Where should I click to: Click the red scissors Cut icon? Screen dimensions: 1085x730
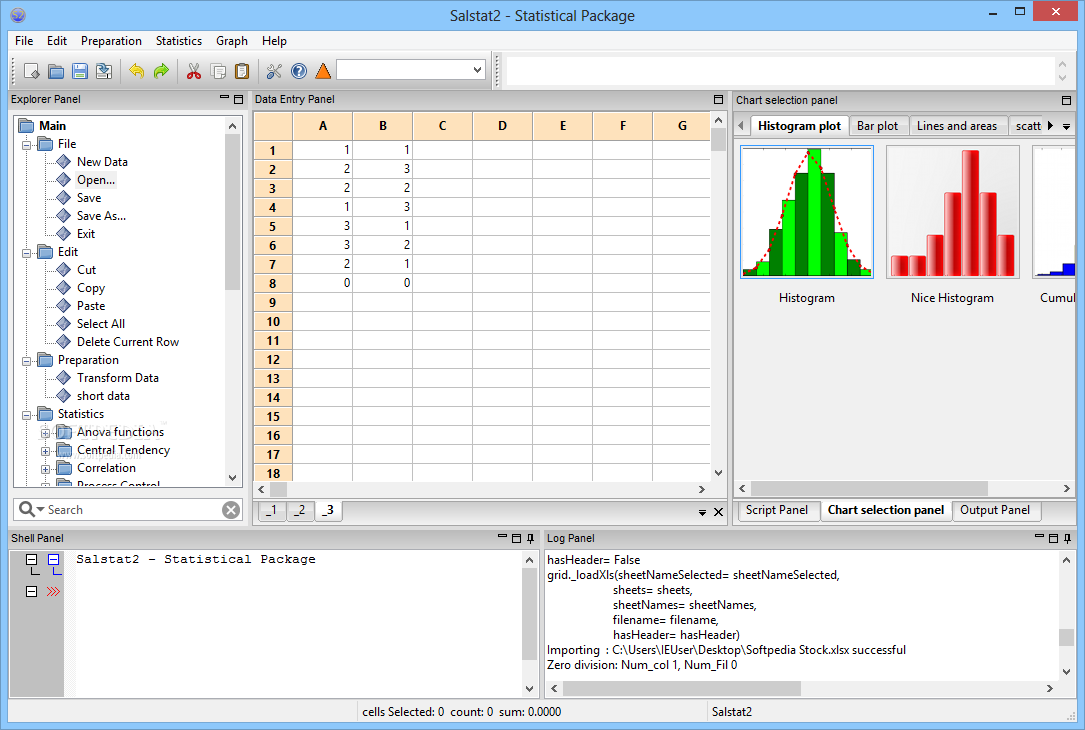[194, 71]
